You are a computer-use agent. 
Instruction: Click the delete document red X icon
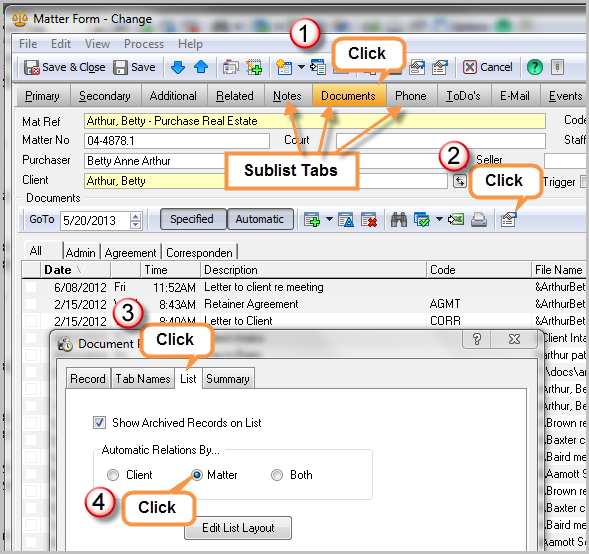[x=369, y=220]
